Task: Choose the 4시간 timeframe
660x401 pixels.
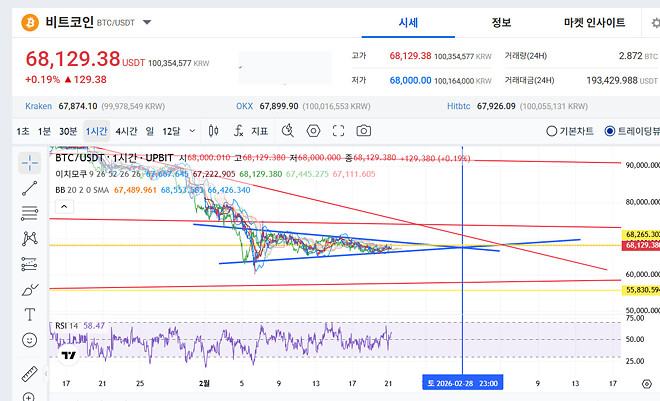Action: 126,130
